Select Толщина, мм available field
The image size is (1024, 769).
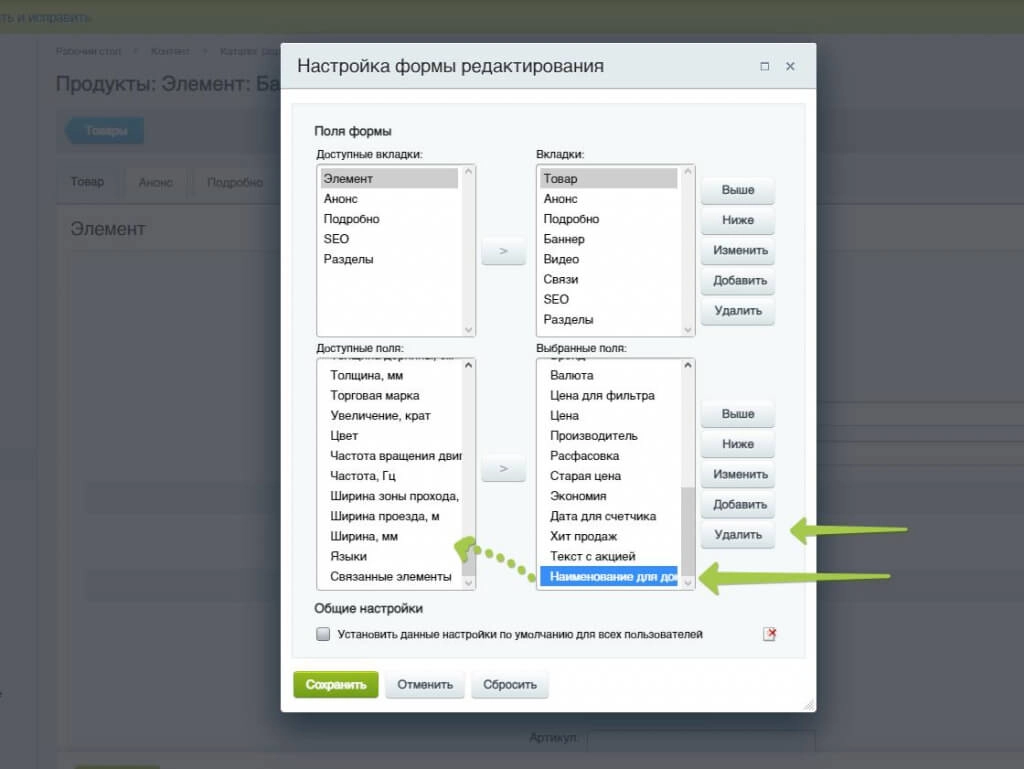[x=391, y=375]
